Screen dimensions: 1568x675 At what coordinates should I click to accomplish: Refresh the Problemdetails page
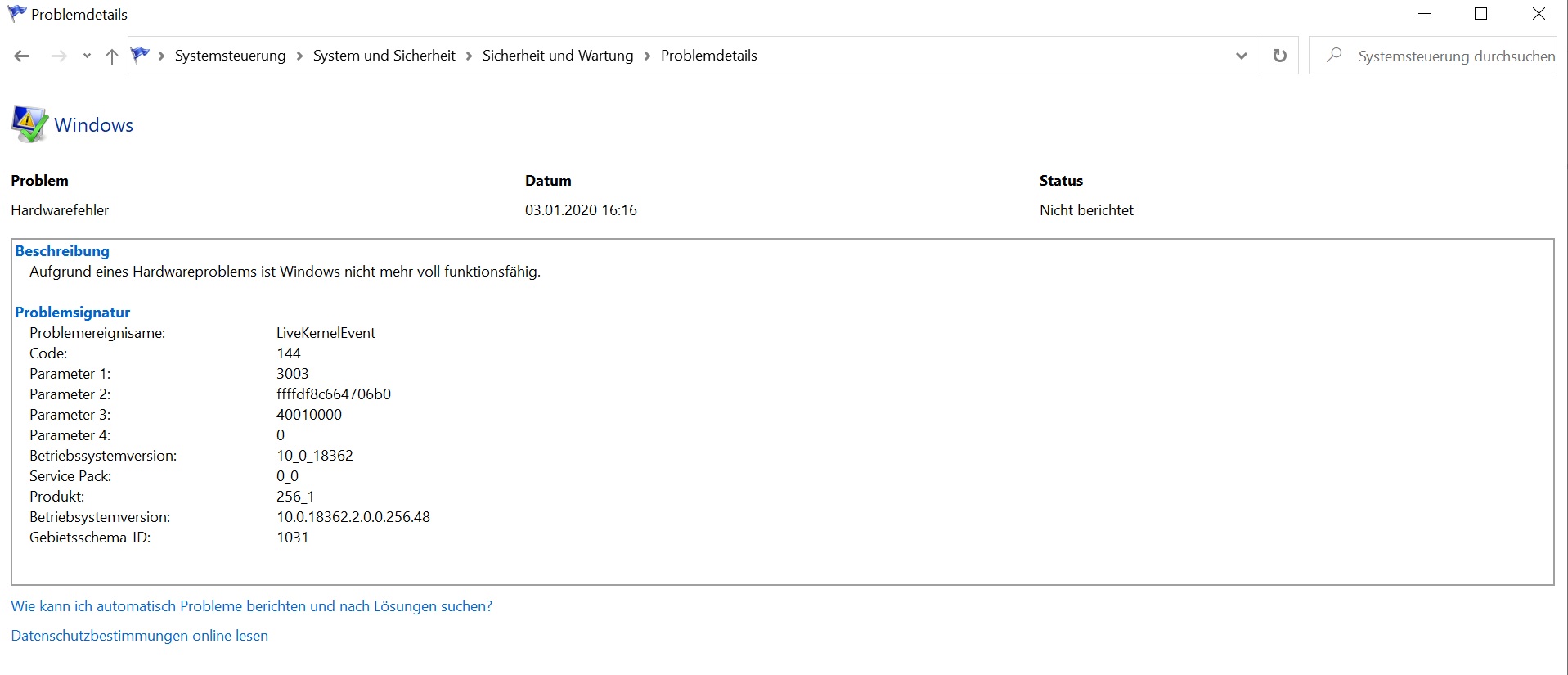coord(1279,56)
